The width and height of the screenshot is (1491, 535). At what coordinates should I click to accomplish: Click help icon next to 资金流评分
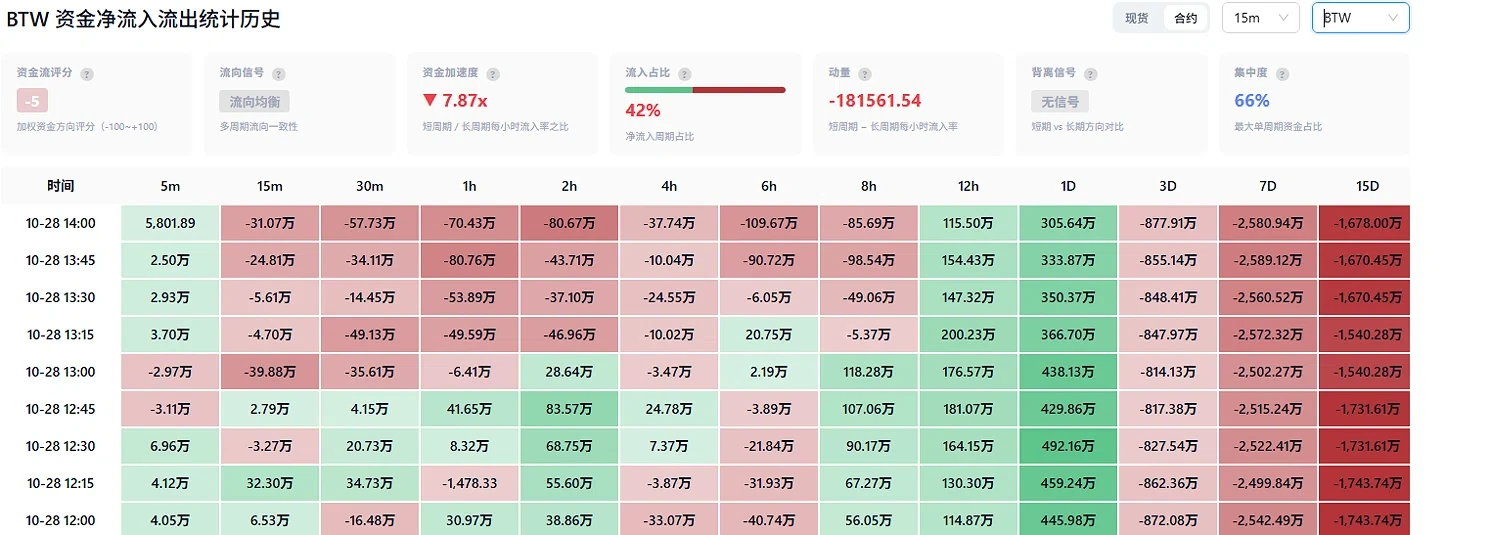click(x=88, y=74)
